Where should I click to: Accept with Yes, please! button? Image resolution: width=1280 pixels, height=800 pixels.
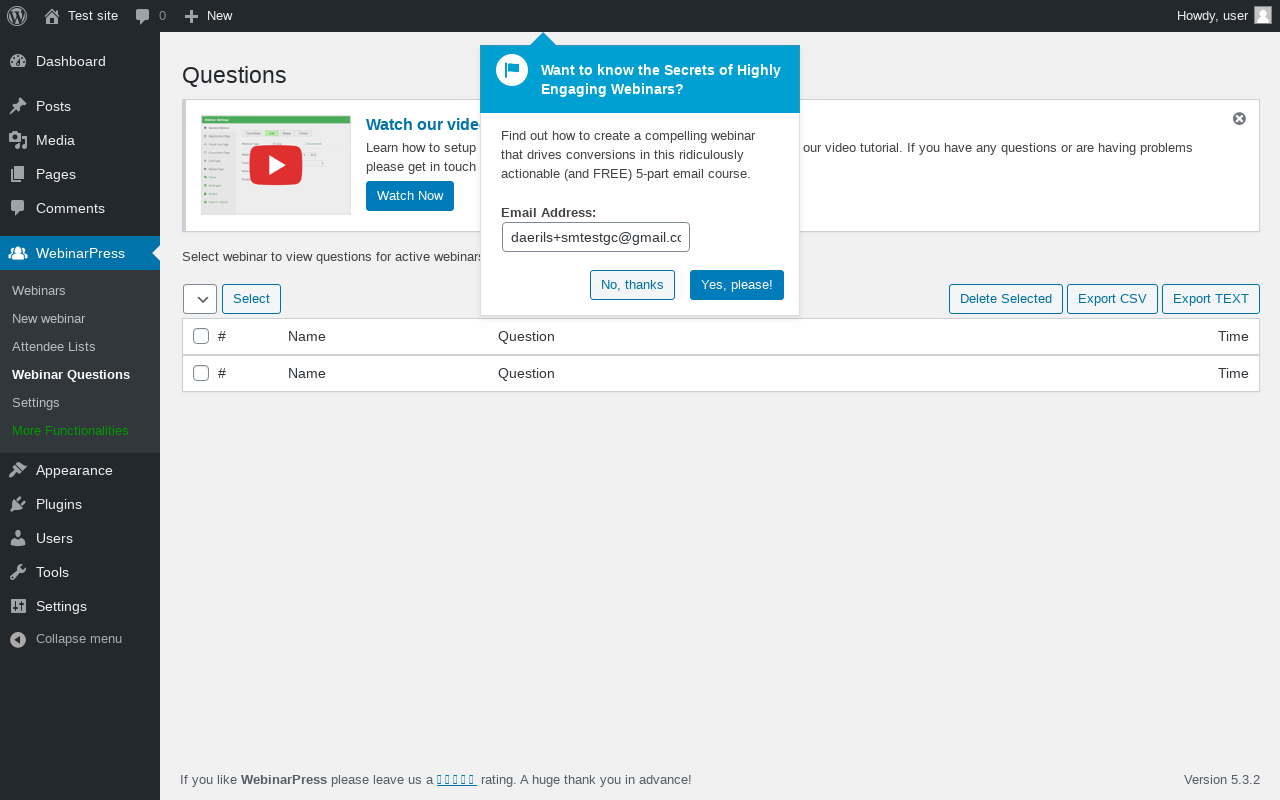point(737,285)
